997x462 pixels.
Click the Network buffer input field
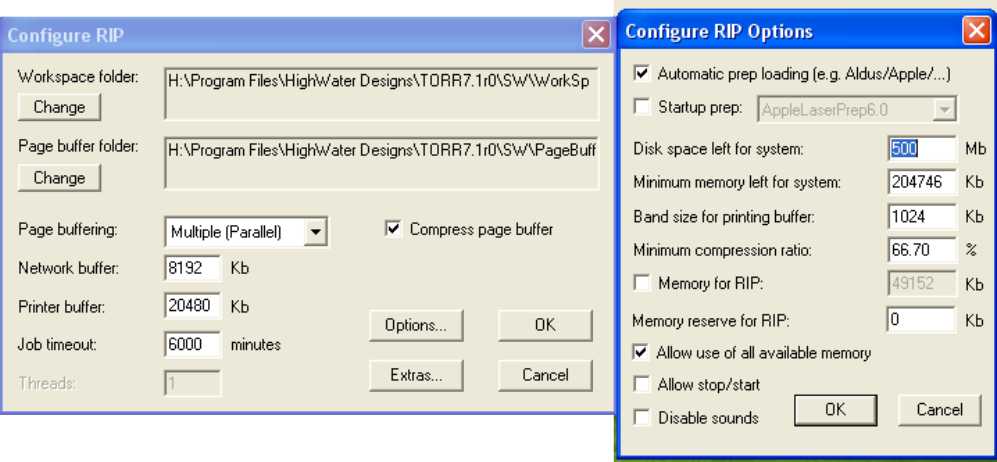coord(193,269)
